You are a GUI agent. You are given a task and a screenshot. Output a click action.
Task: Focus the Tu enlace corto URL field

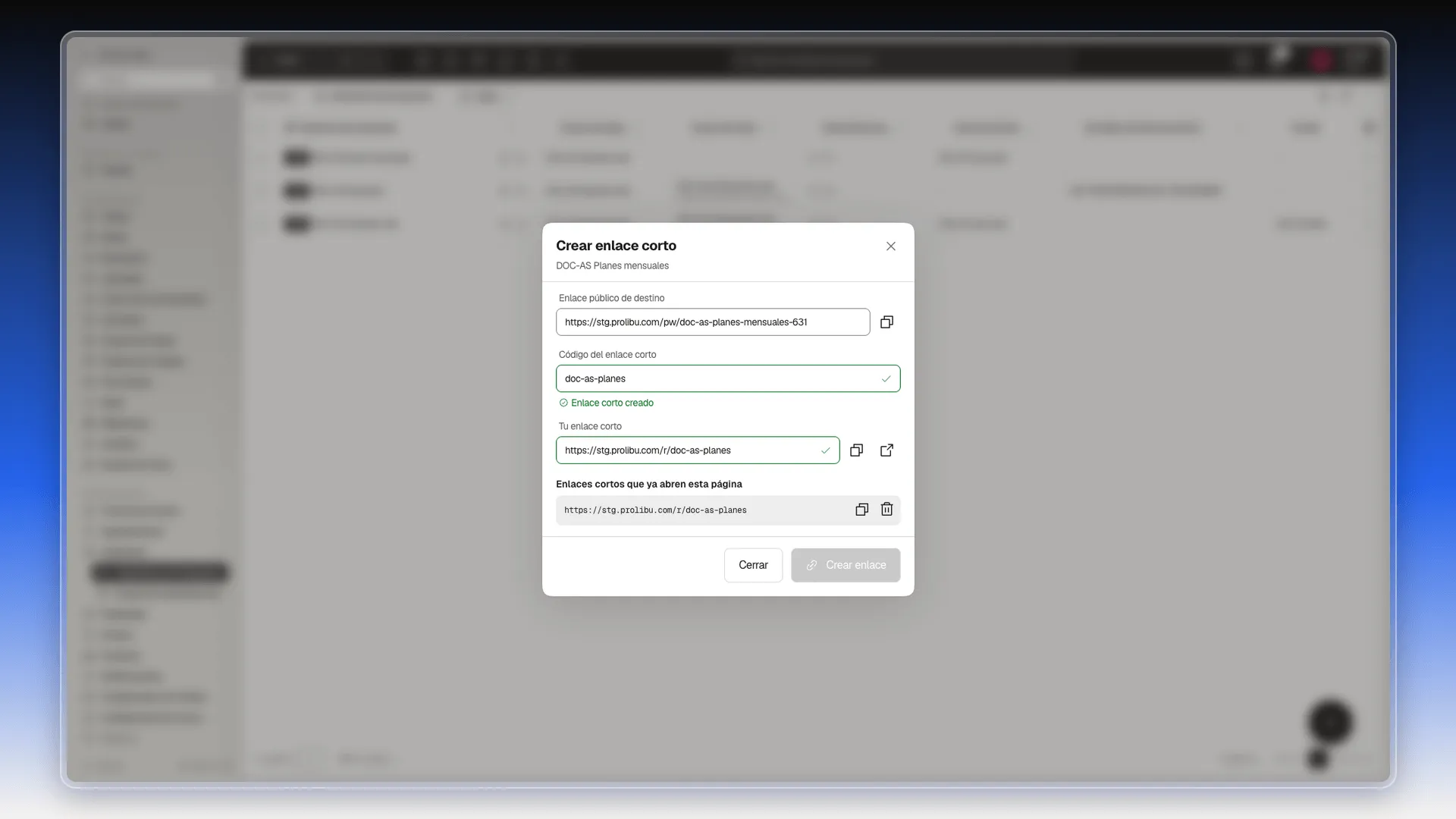pos(698,450)
